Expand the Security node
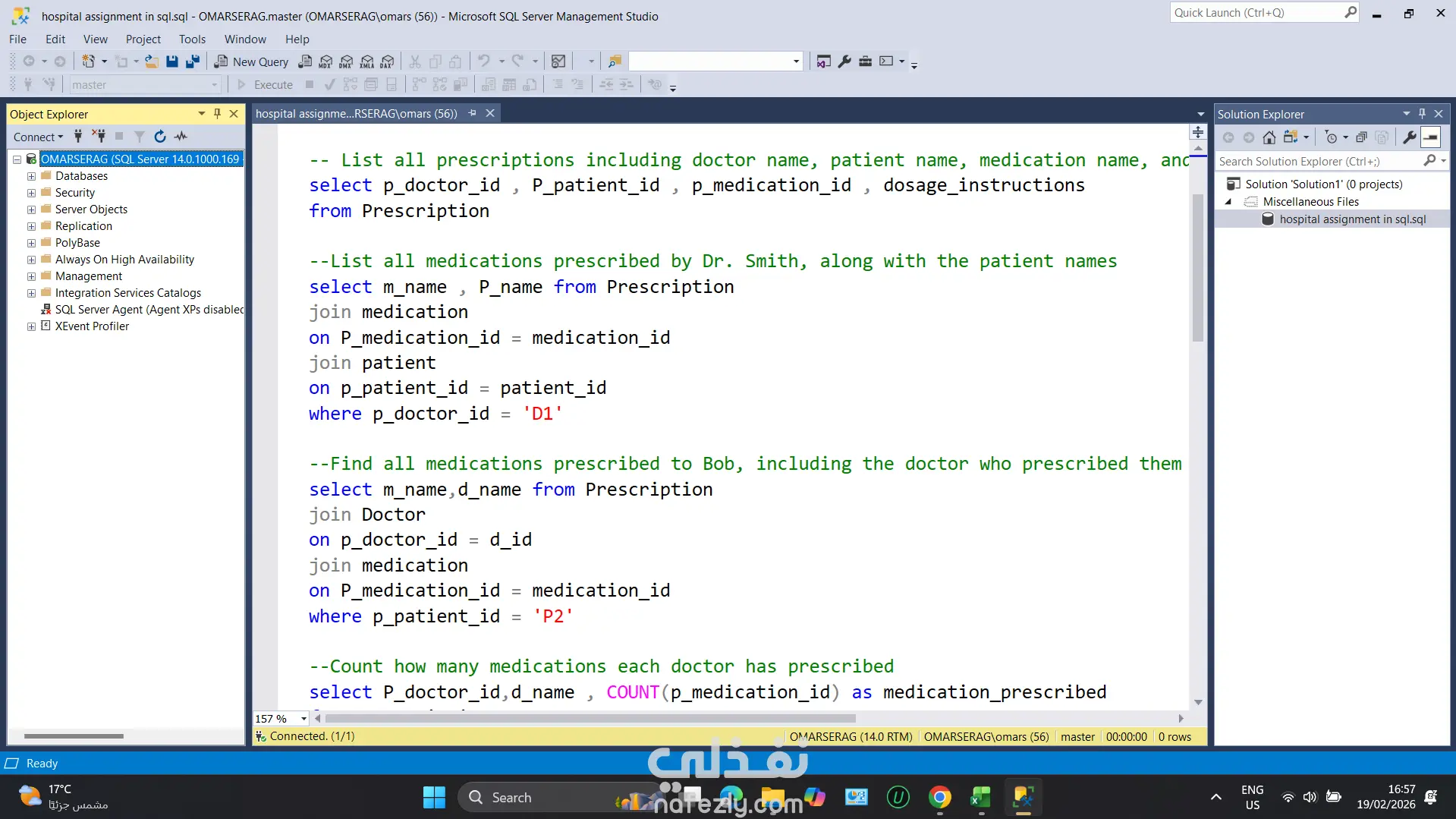The height and width of the screenshot is (819, 1456). [31, 193]
